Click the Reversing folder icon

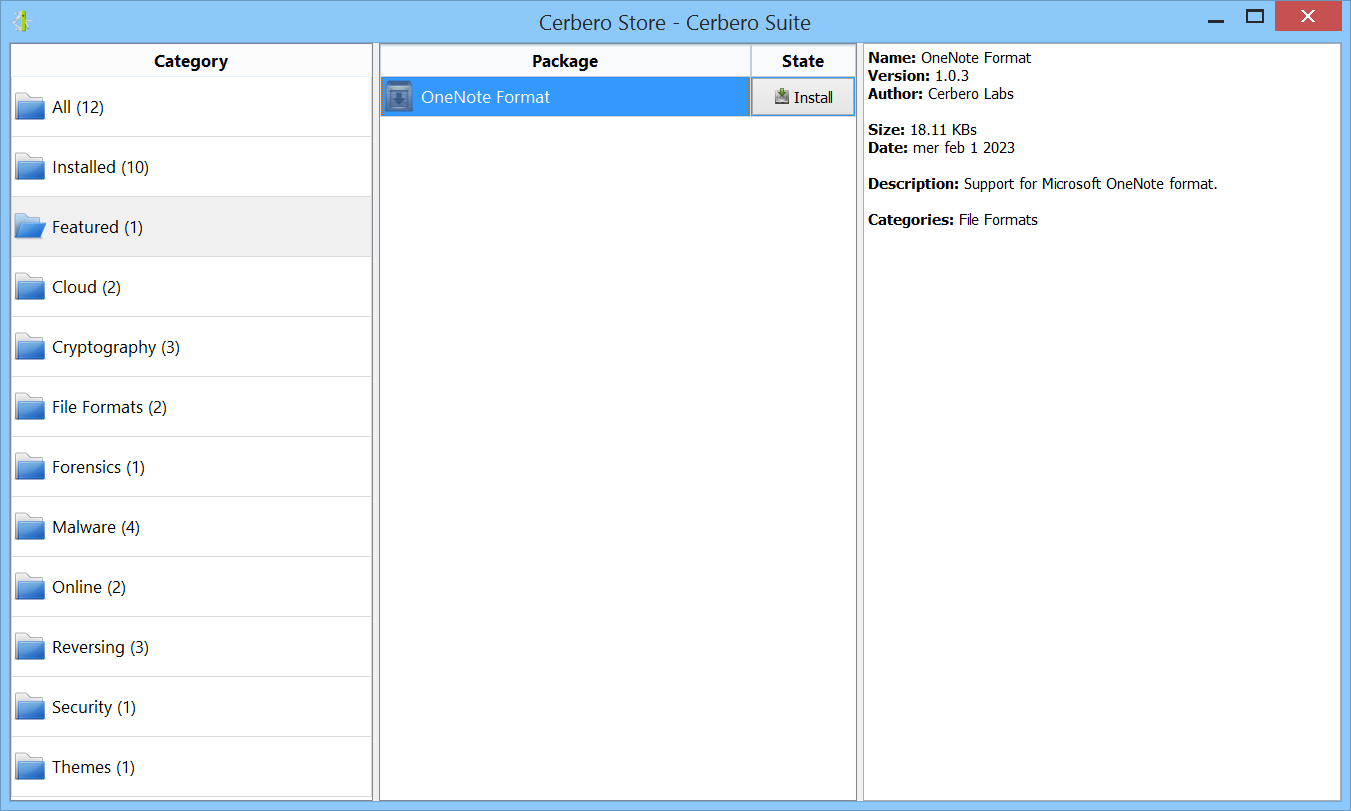coord(30,647)
